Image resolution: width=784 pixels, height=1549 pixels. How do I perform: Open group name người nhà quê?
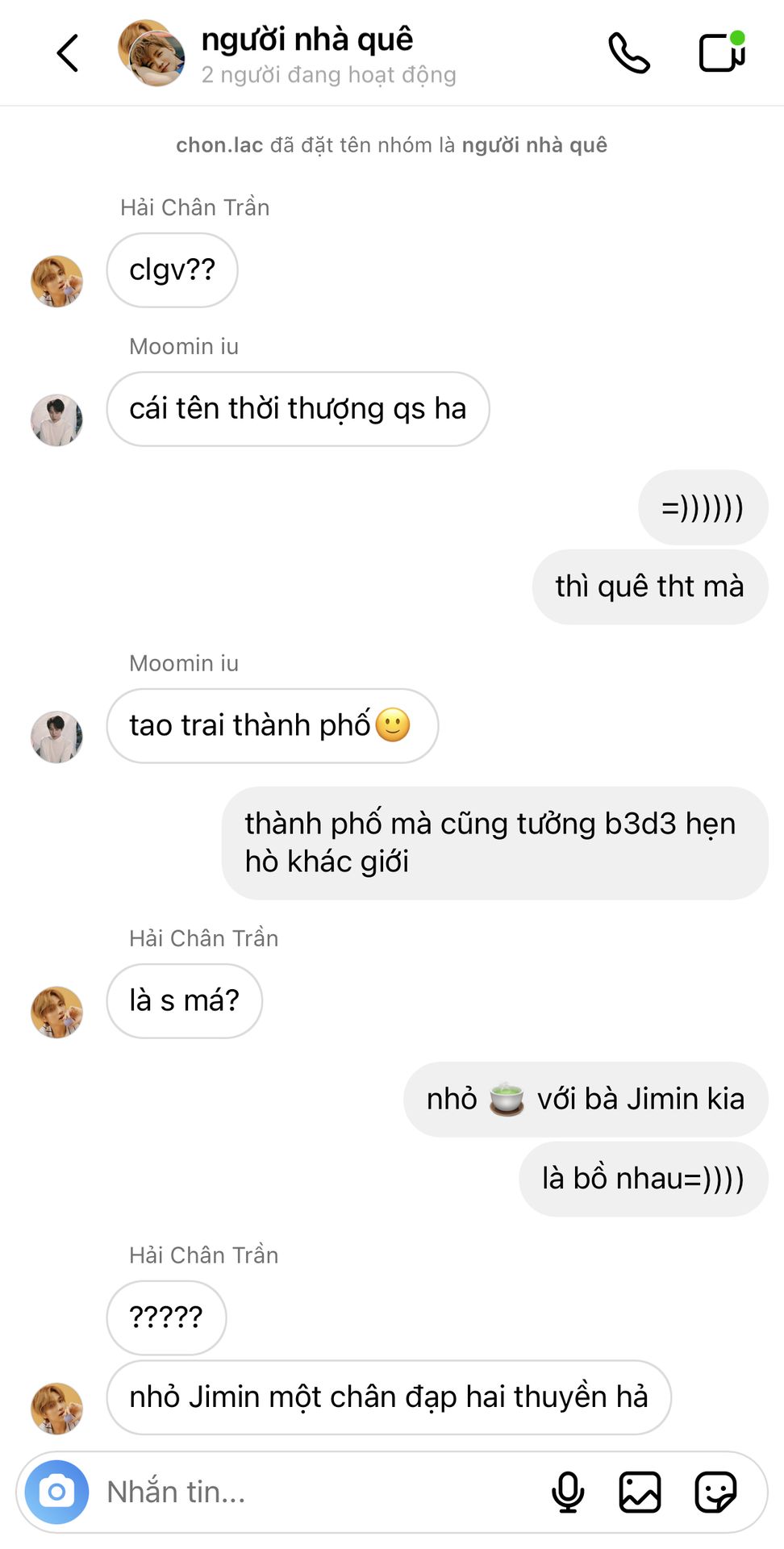(x=307, y=39)
